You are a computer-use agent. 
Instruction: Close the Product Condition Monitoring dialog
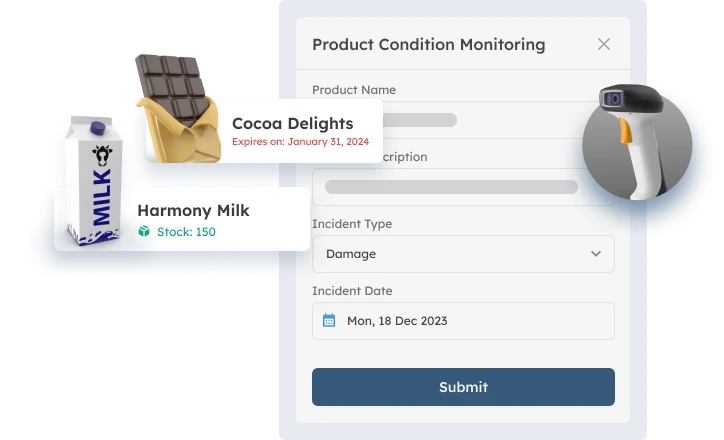[603, 44]
